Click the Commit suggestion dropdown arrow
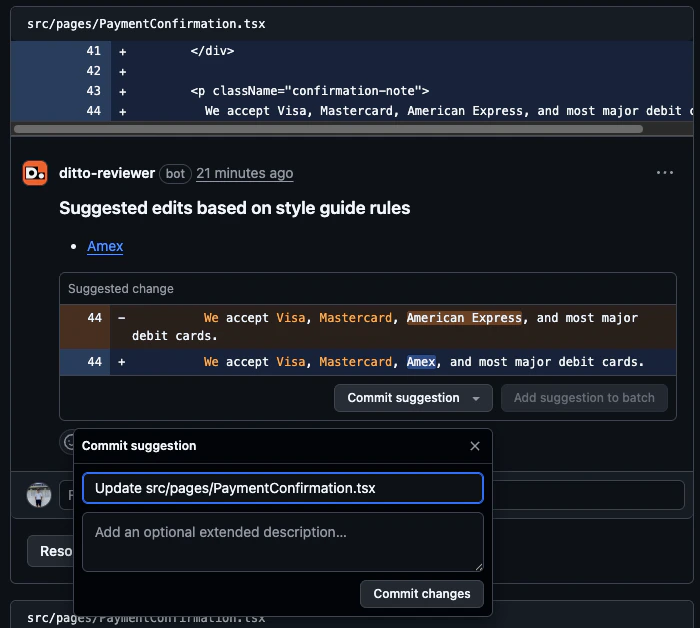The width and height of the screenshot is (700, 628). tap(476, 398)
